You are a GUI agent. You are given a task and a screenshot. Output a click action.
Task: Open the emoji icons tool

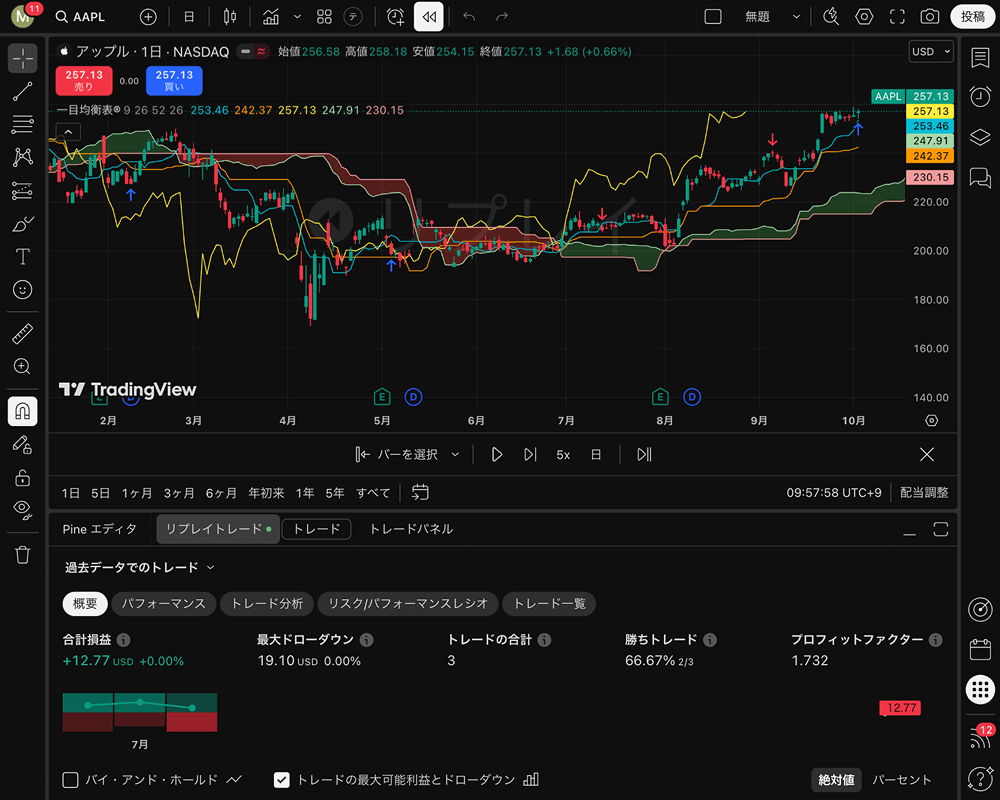[22, 290]
